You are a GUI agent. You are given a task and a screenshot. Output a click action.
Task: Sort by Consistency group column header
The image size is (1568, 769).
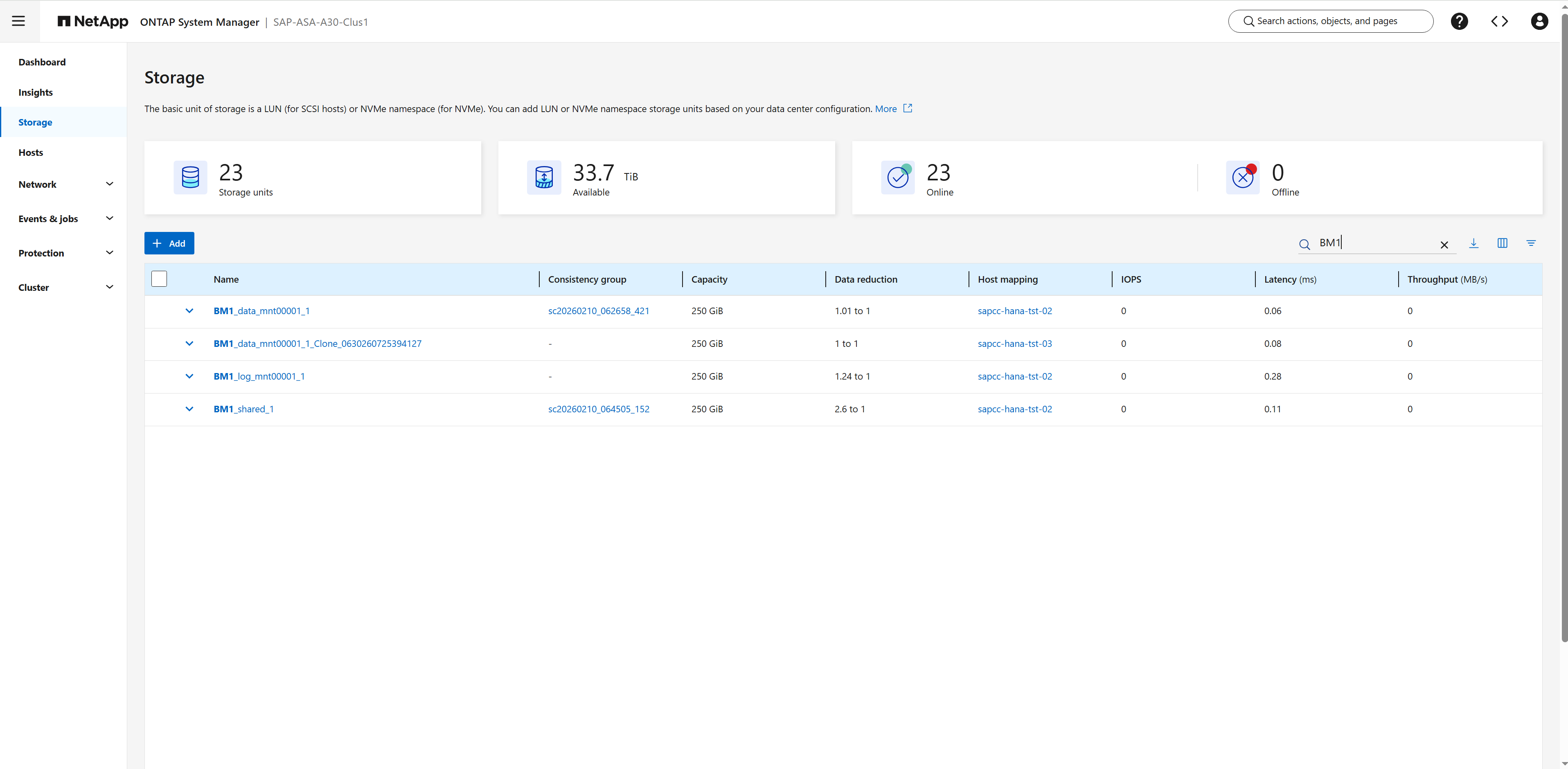point(588,279)
